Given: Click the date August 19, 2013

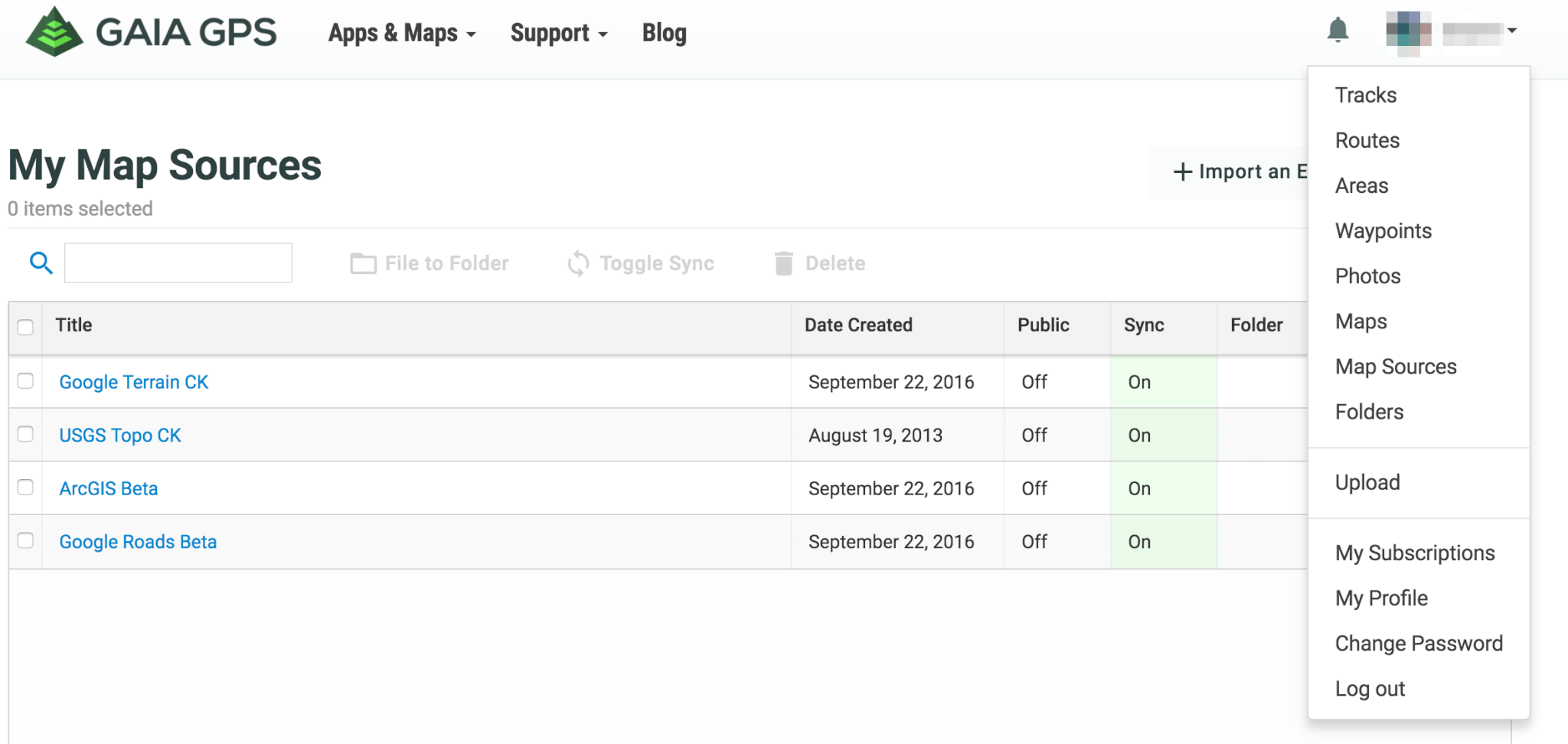Looking at the screenshot, I should (x=875, y=435).
